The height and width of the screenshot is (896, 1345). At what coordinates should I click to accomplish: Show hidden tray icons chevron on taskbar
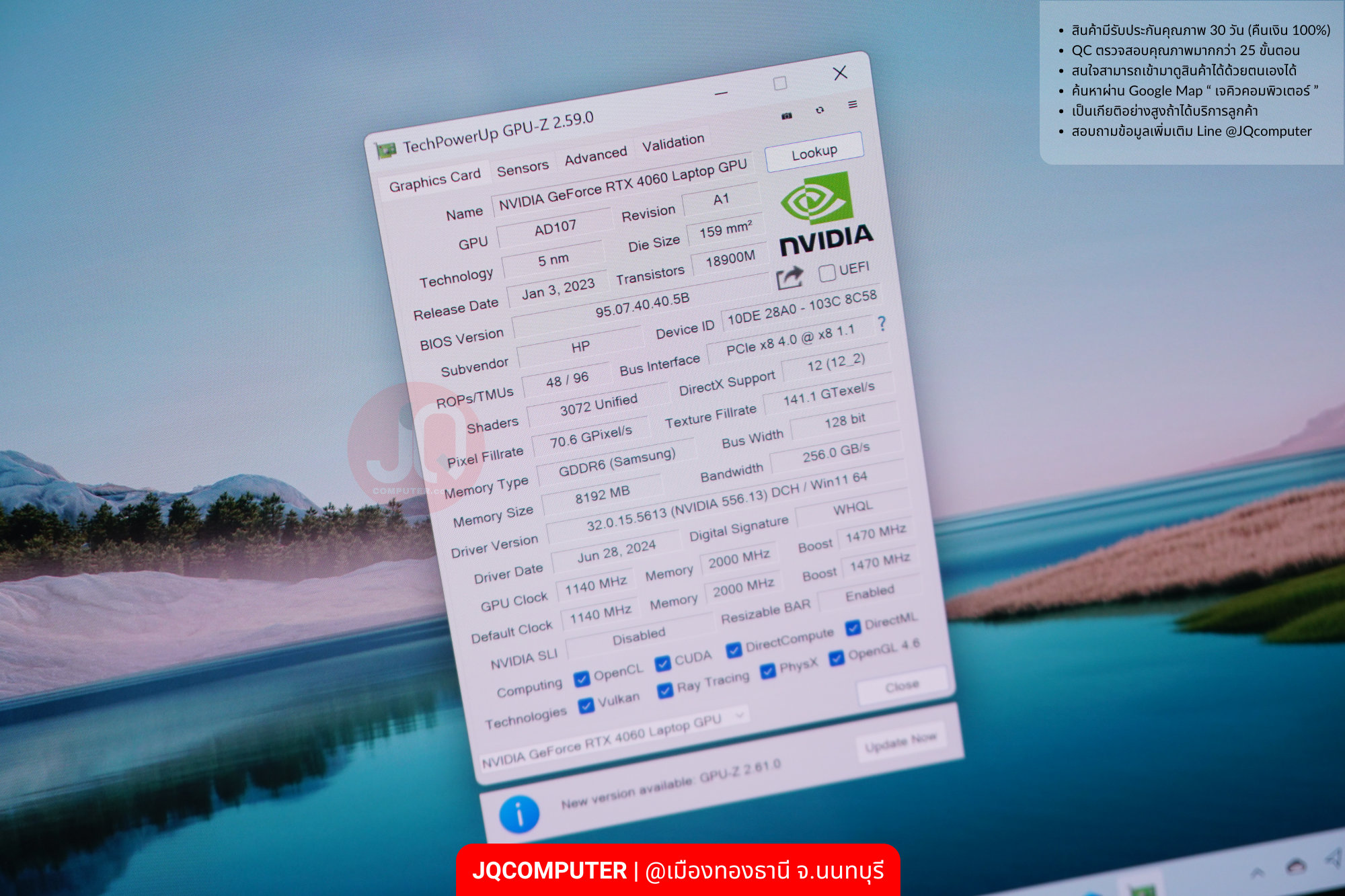[x=1256, y=872]
